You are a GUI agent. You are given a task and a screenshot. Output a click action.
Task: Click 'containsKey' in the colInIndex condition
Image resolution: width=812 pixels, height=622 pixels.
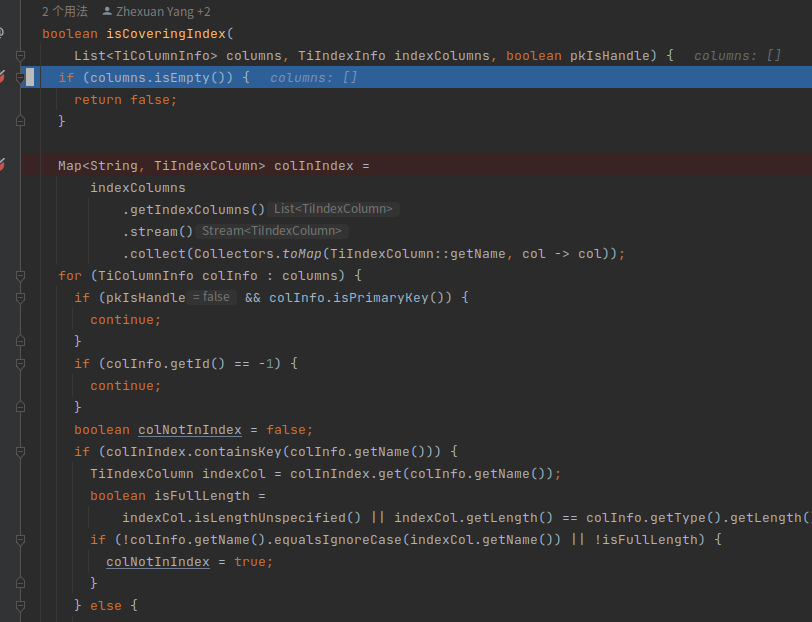pyautogui.click(x=238, y=452)
